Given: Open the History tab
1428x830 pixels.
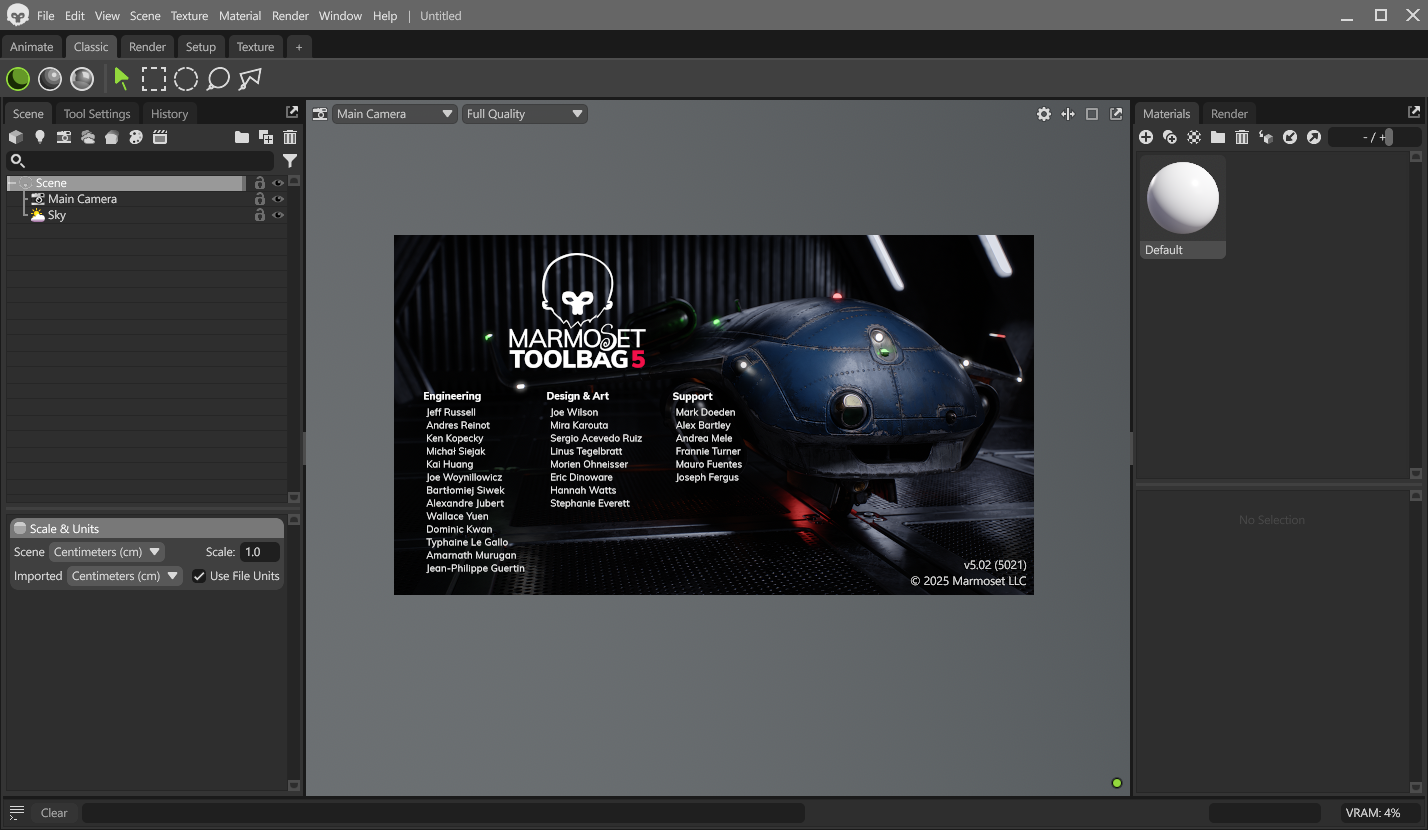Looking at the screenshot, I should [169, 114].
